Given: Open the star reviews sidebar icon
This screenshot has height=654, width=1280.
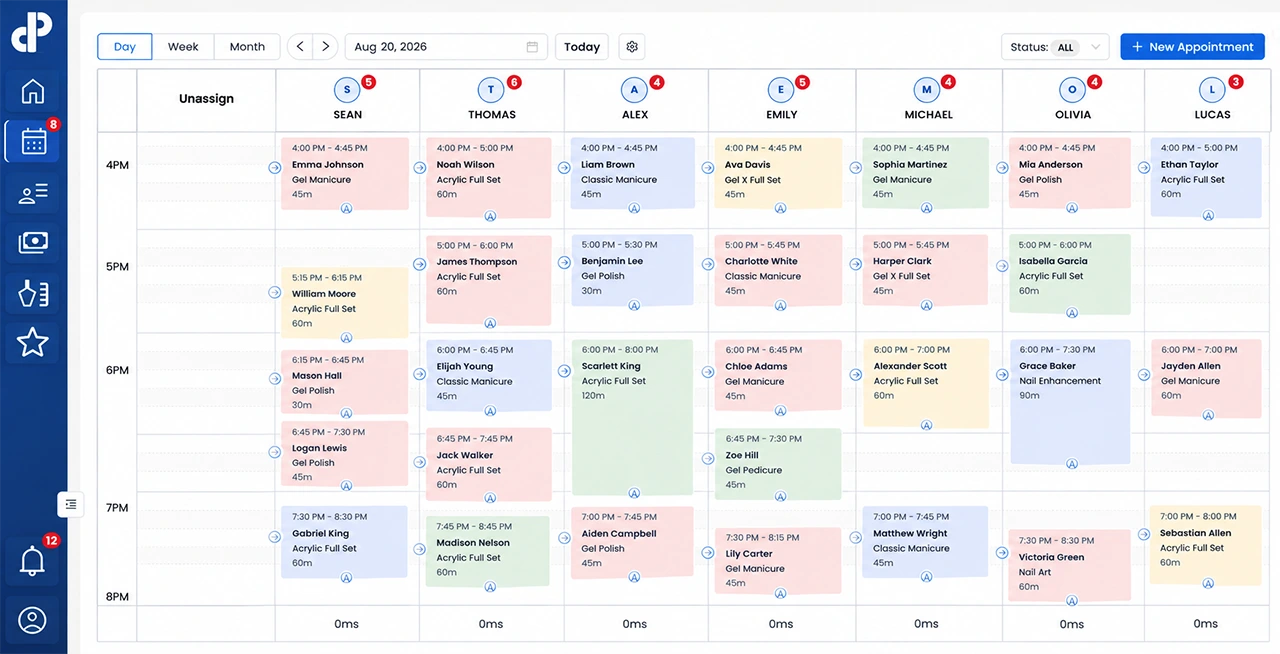Looking at the screenshot, I should 33,343.
